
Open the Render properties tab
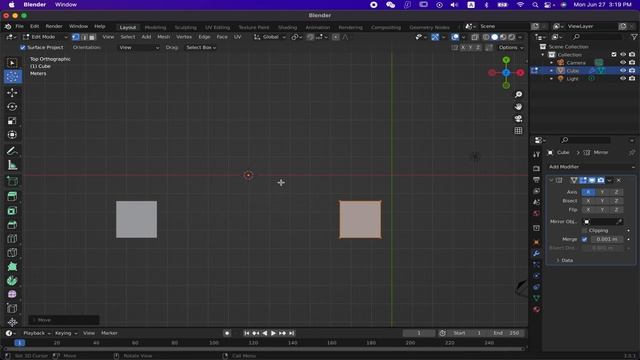(536, 169)
